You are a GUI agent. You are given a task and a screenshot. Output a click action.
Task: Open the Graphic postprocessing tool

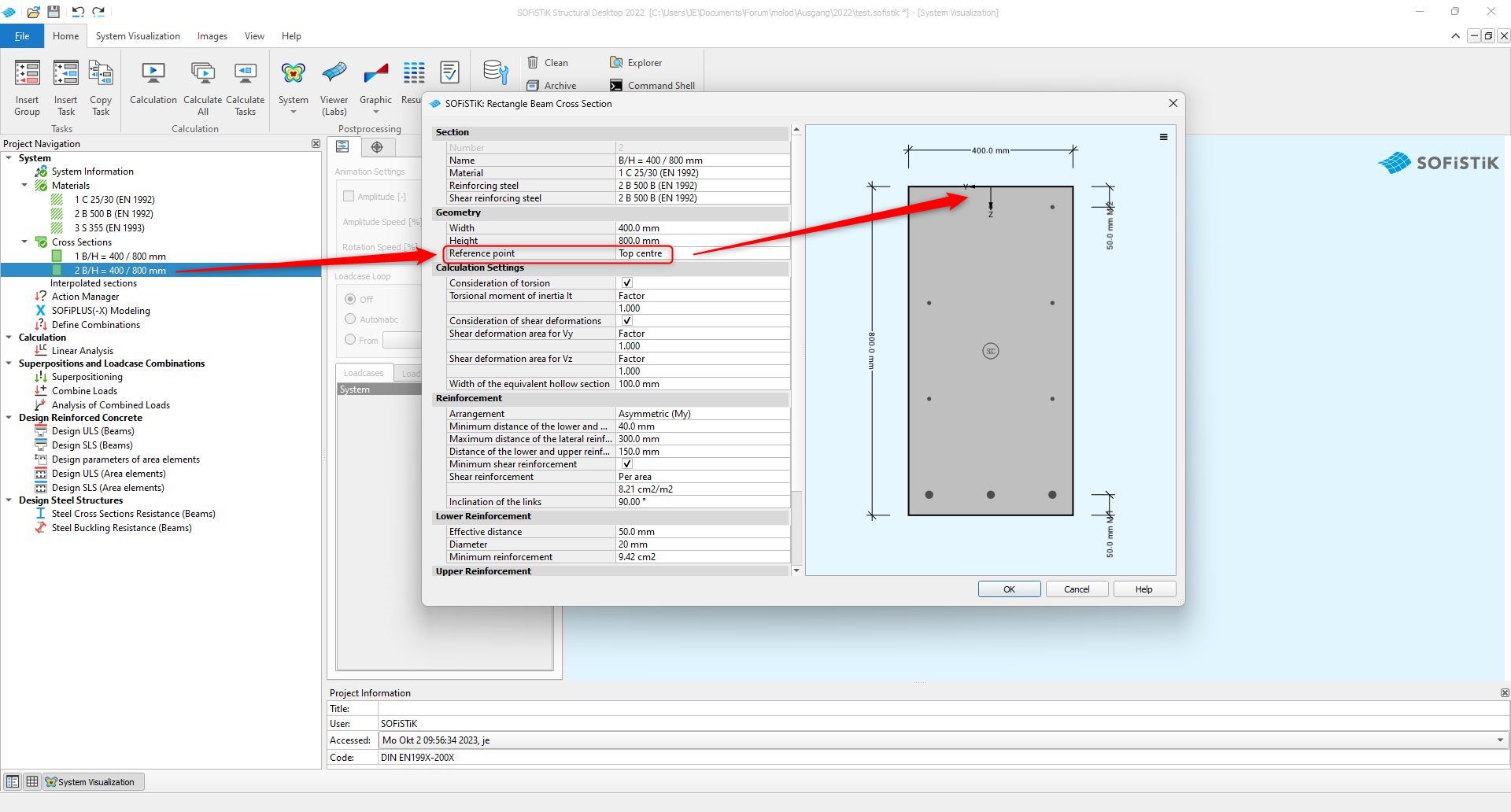tap(376, 72)
